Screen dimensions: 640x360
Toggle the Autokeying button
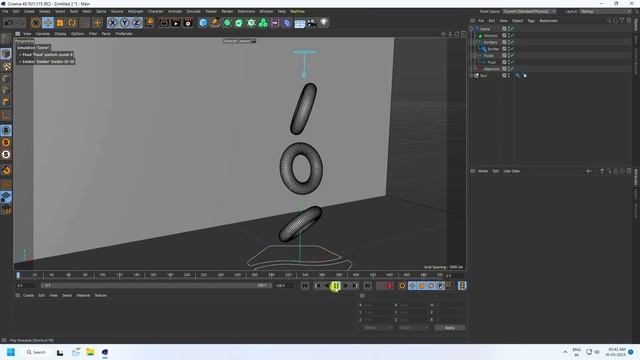[390, 286]
